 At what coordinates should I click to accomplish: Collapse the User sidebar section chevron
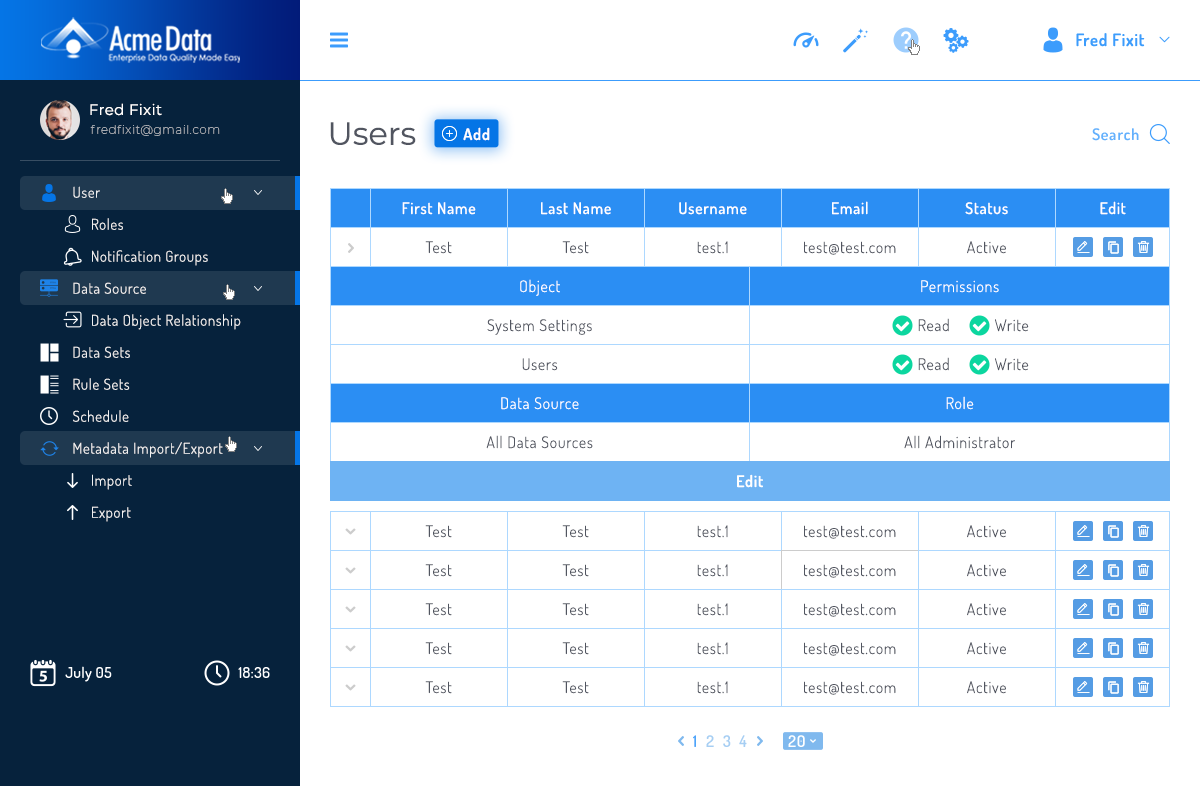[x=258, y=193]
